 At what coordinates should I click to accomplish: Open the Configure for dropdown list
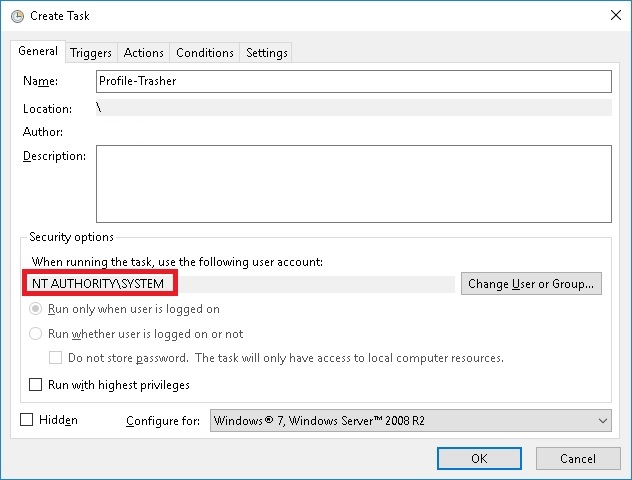(x=410, y=421)
